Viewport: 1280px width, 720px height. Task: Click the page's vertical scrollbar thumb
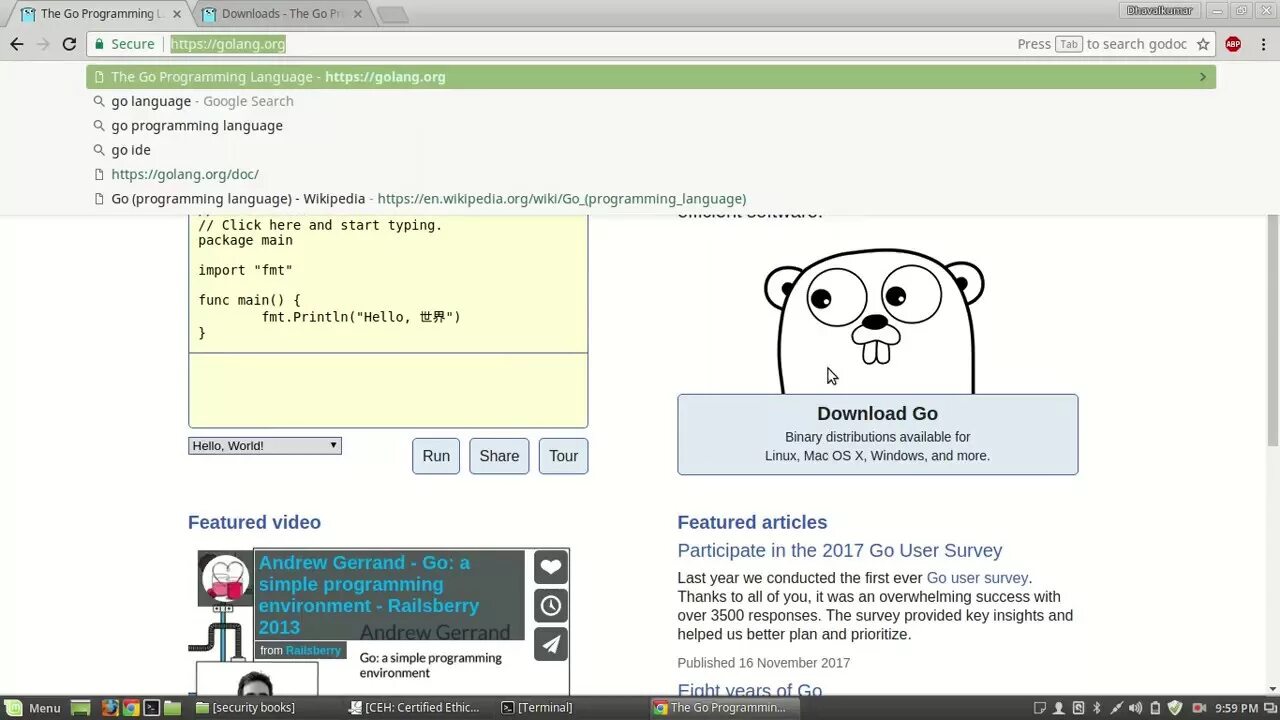click(1272, 330)
